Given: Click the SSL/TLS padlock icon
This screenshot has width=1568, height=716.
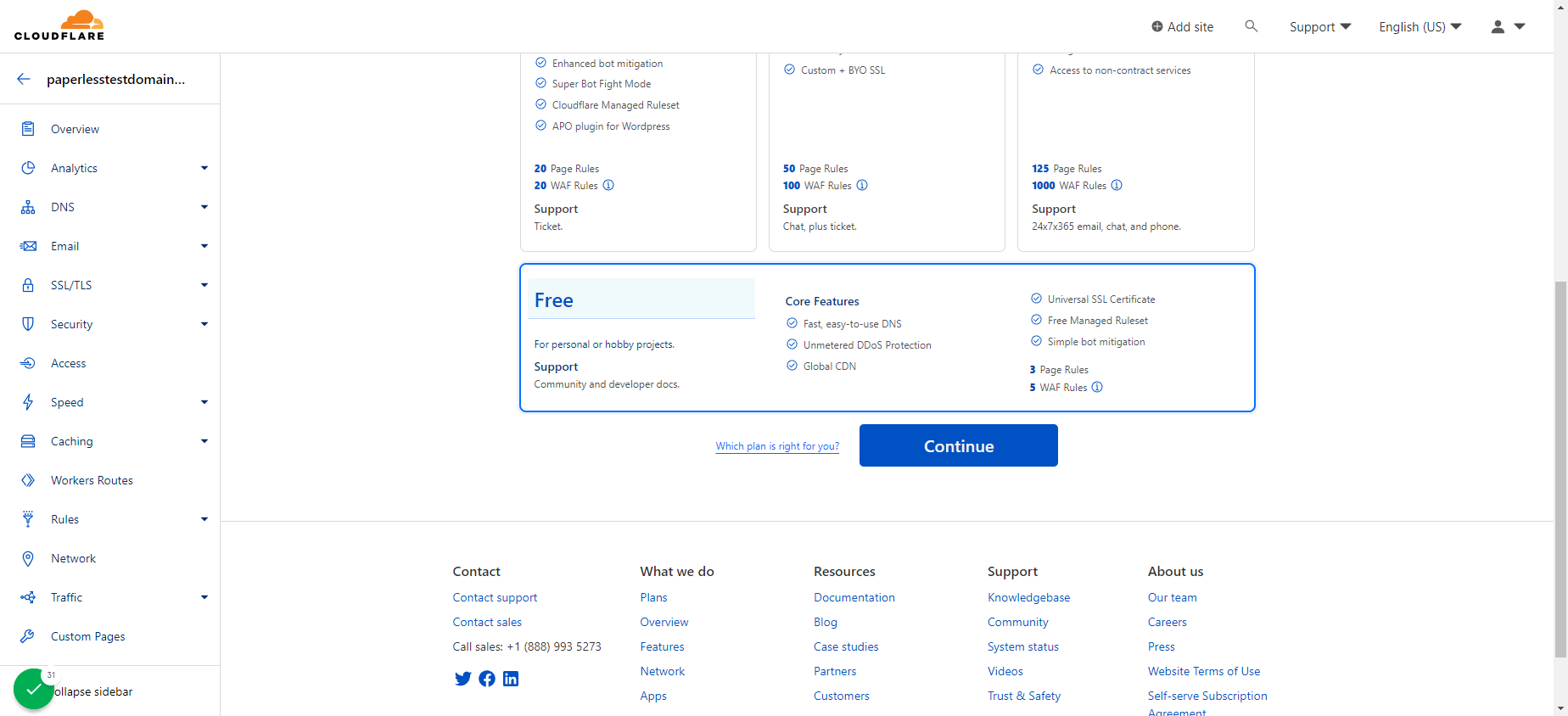Looking at the screenshot, I should tap(28, 285).
